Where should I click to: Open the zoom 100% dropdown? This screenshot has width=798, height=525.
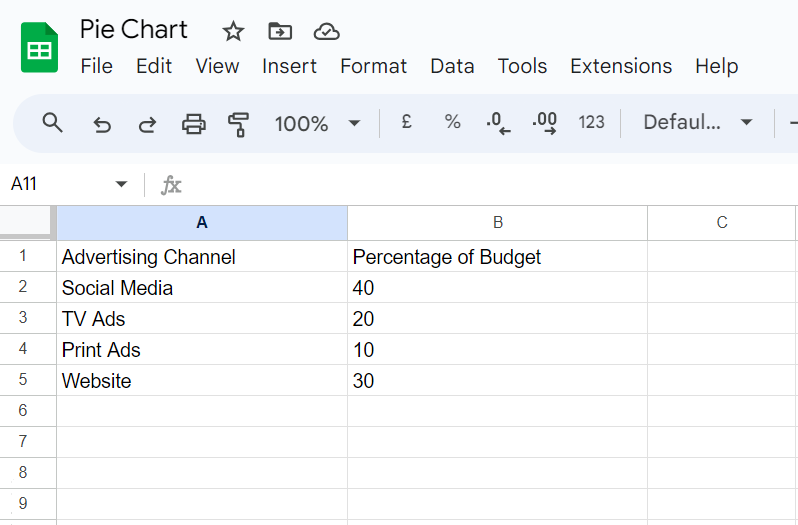318,123
